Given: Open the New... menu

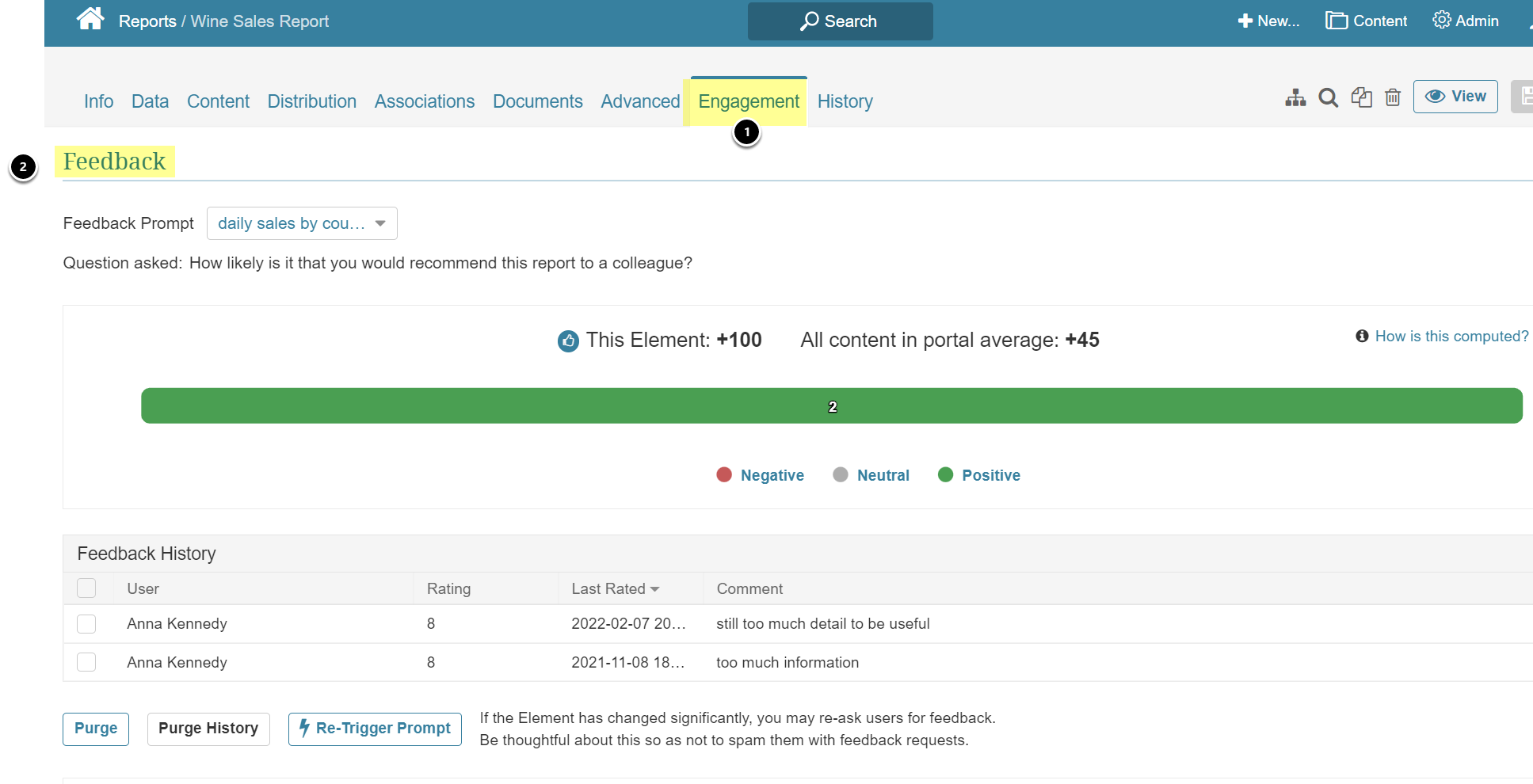Looking at the screenshot, I should coord(1268,21).
